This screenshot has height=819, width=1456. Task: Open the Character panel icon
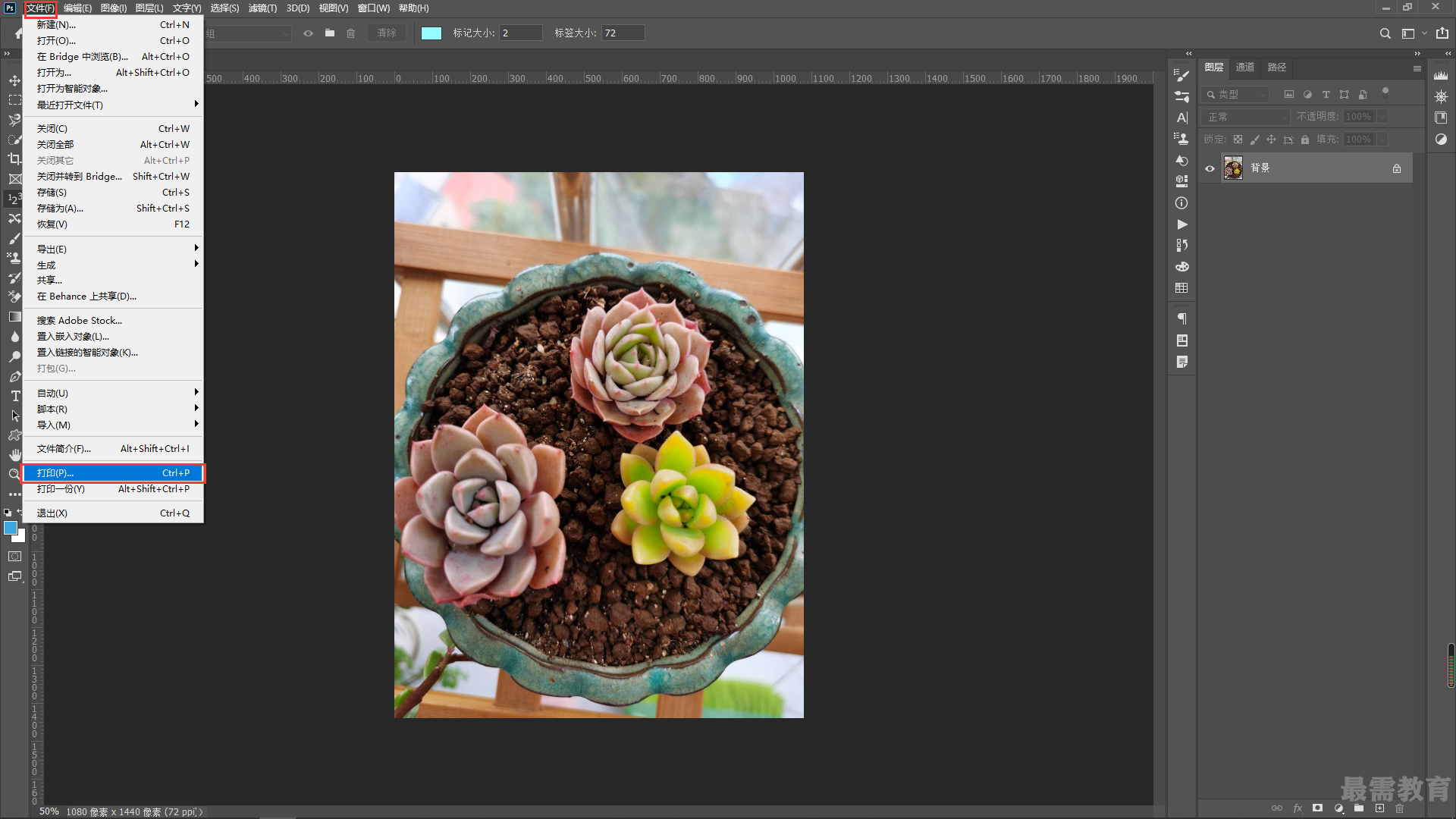pyautogui.click(x=1181, y=118)
